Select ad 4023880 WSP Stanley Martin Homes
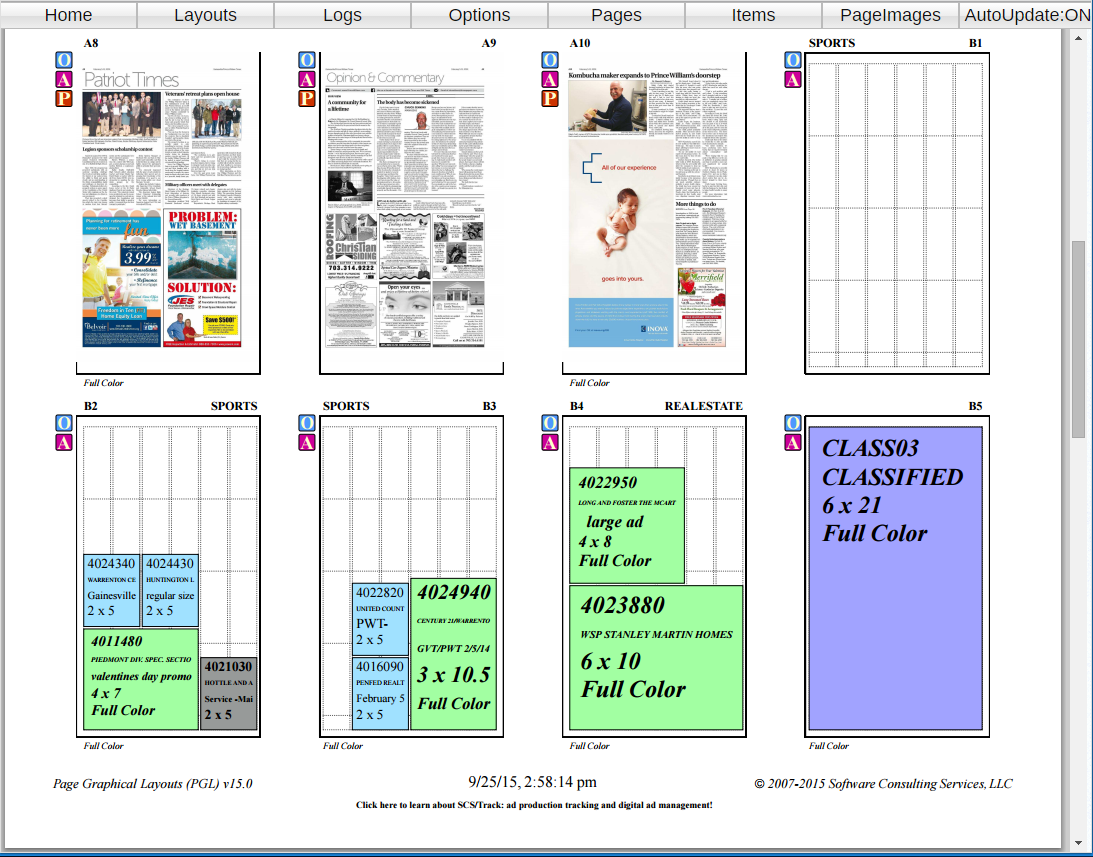 point(656,658)
